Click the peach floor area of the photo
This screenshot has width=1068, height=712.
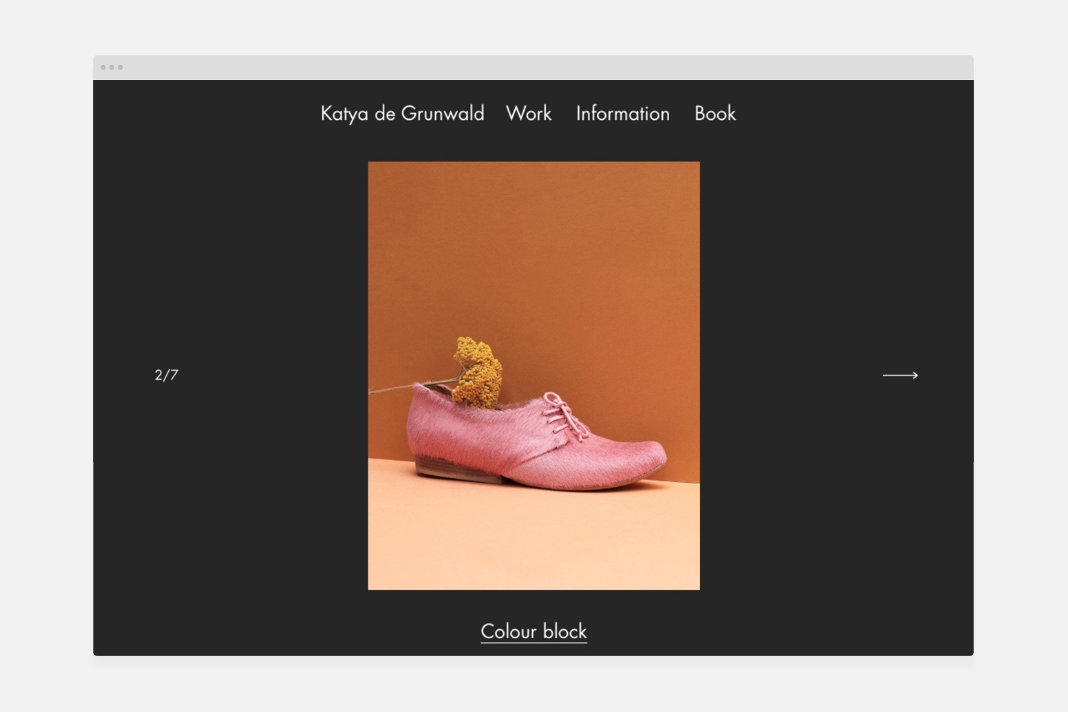coord(533,538)
